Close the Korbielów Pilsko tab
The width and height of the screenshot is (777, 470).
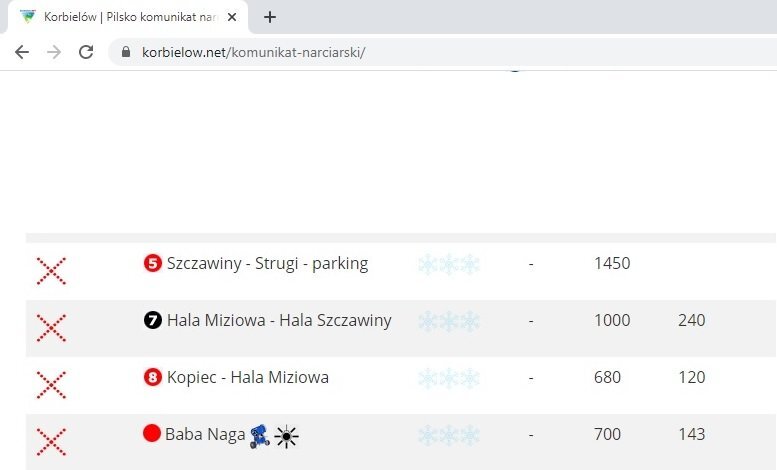[x=231, y=17]
